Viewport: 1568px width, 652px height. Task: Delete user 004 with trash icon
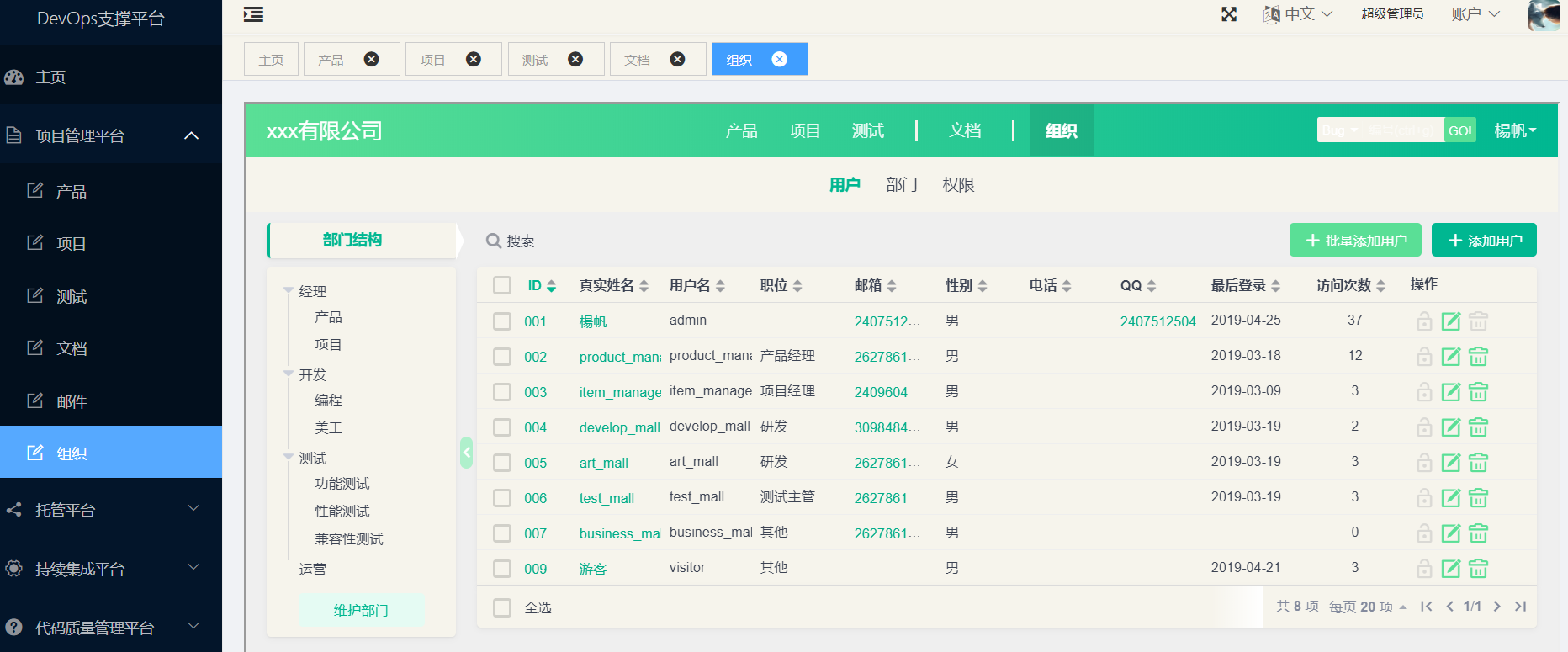pos(1478,427)
